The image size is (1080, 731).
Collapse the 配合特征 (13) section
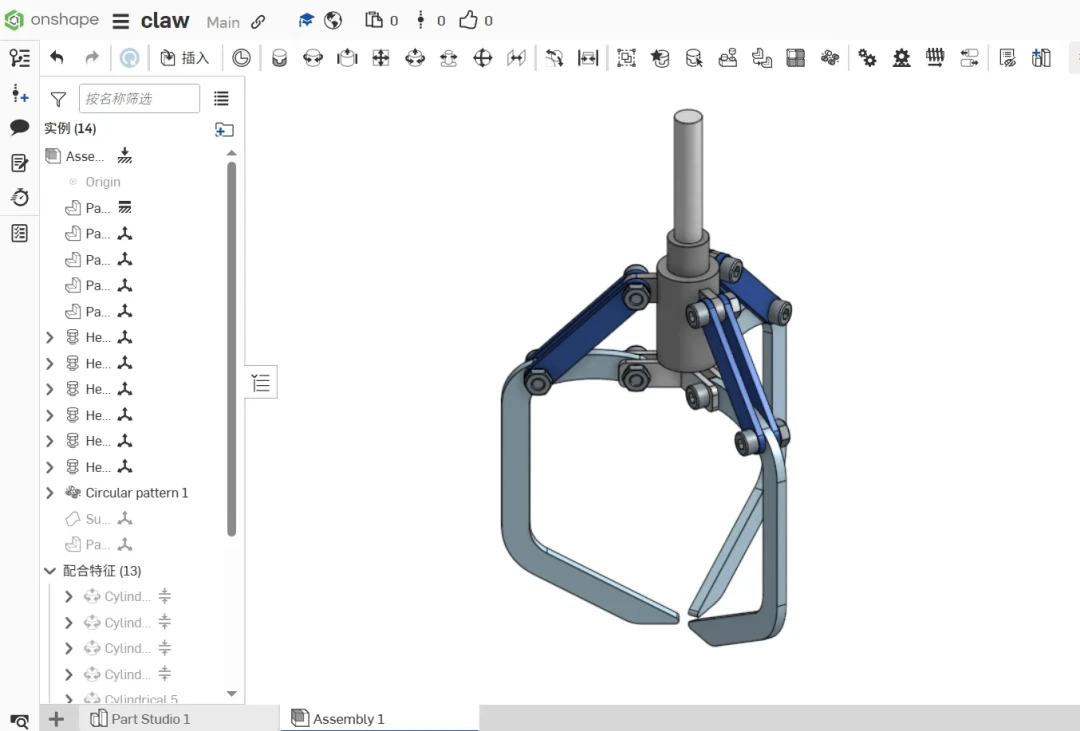point(50,571)
